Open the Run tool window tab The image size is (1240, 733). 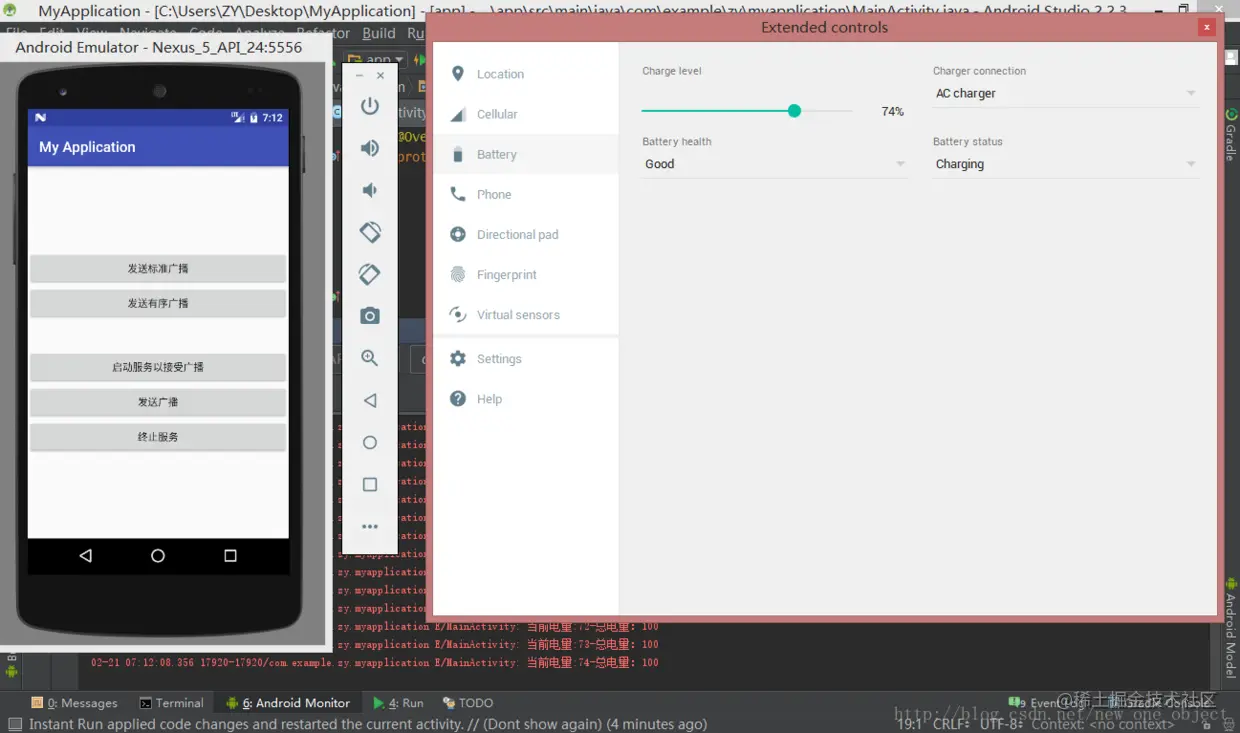coord(398,703)
